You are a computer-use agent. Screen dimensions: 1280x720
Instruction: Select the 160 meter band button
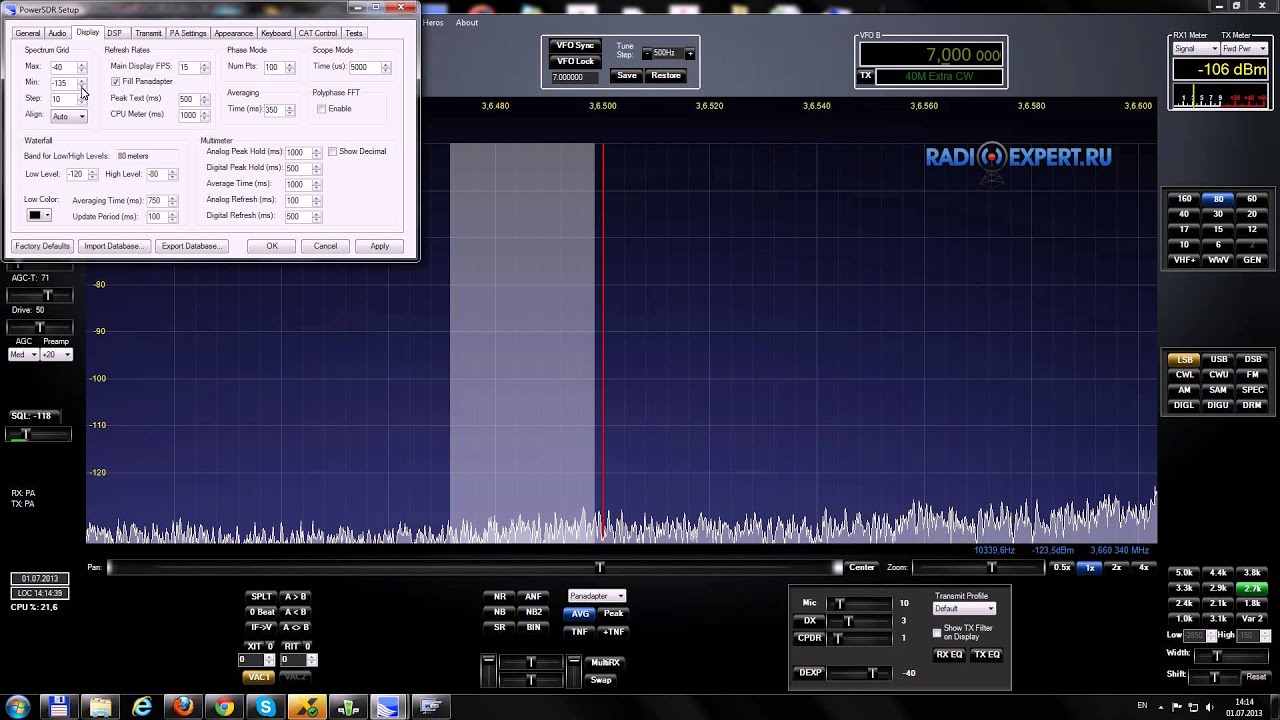[1184, 199]
